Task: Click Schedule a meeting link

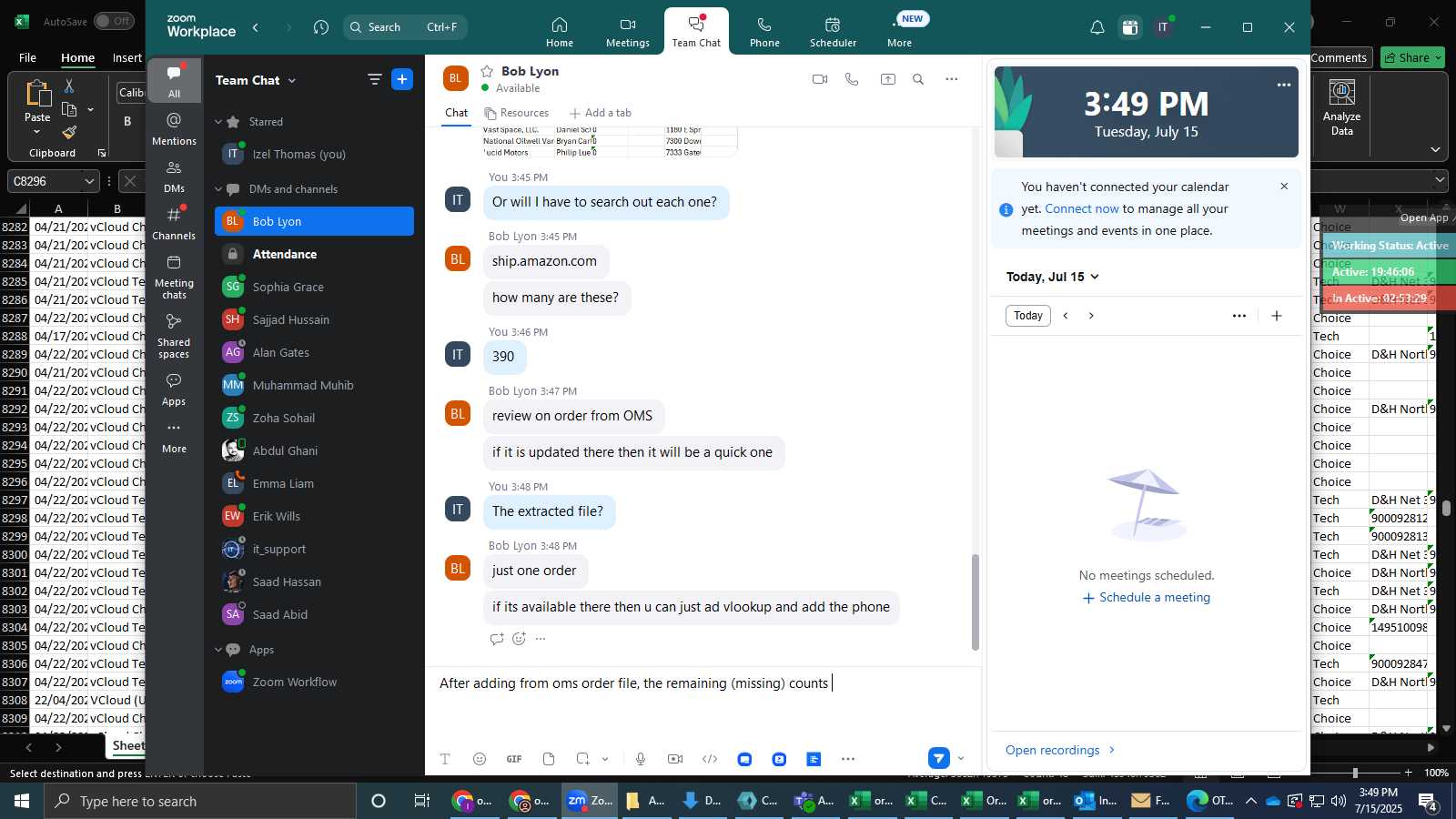Action: coord(1147,598)
